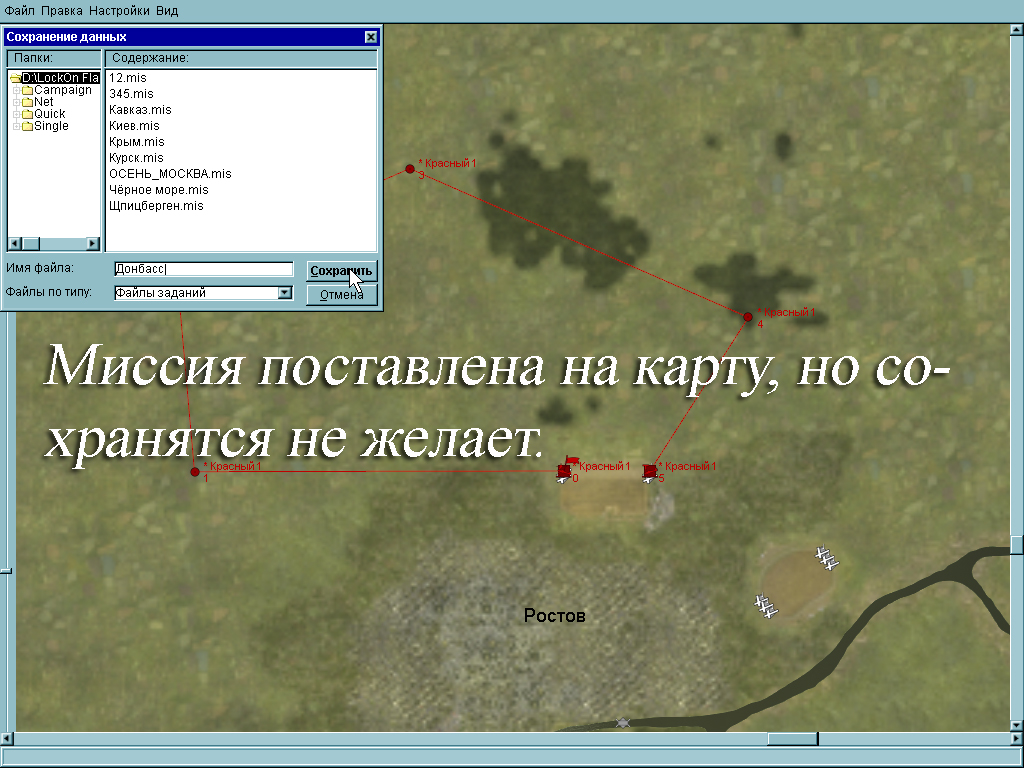Expand the Net folder node

(16, 102)
